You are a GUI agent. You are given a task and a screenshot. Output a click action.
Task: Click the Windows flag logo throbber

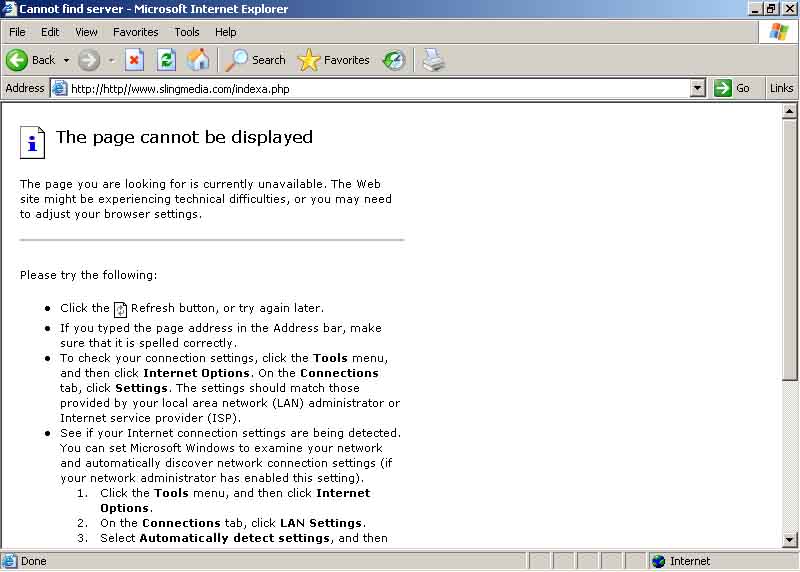tap(779, 32)
